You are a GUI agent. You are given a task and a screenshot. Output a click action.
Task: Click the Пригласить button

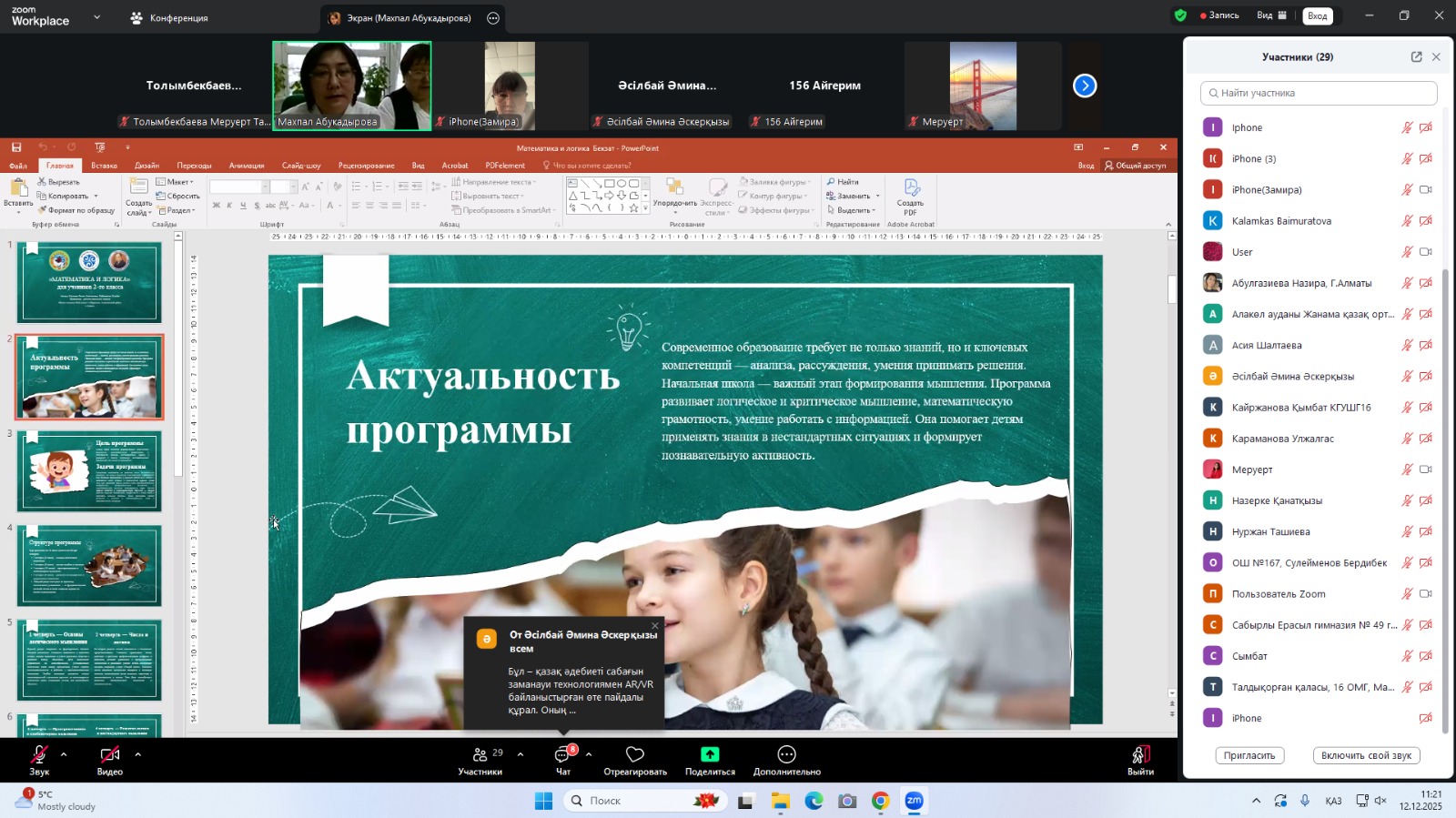[1249, 755]
